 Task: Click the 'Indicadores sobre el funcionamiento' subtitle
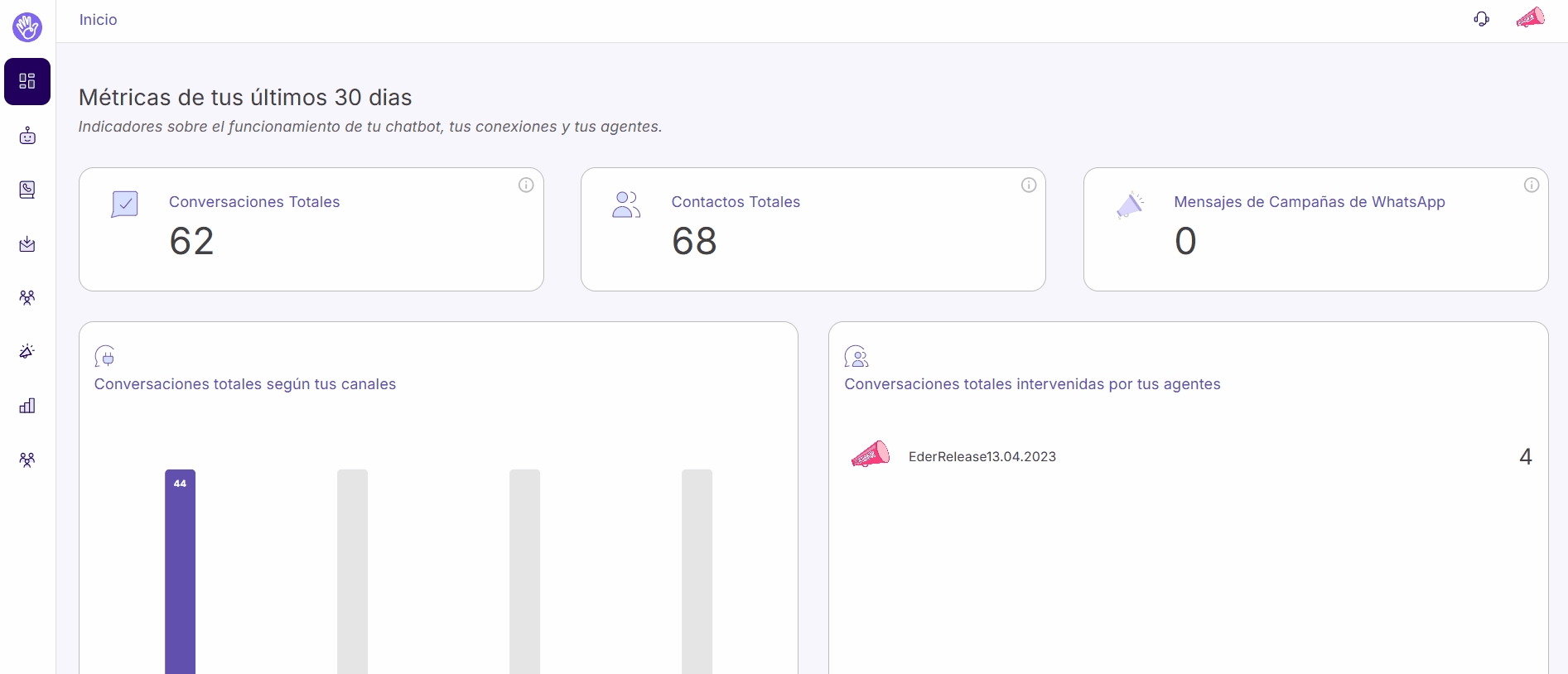point(370,127)
